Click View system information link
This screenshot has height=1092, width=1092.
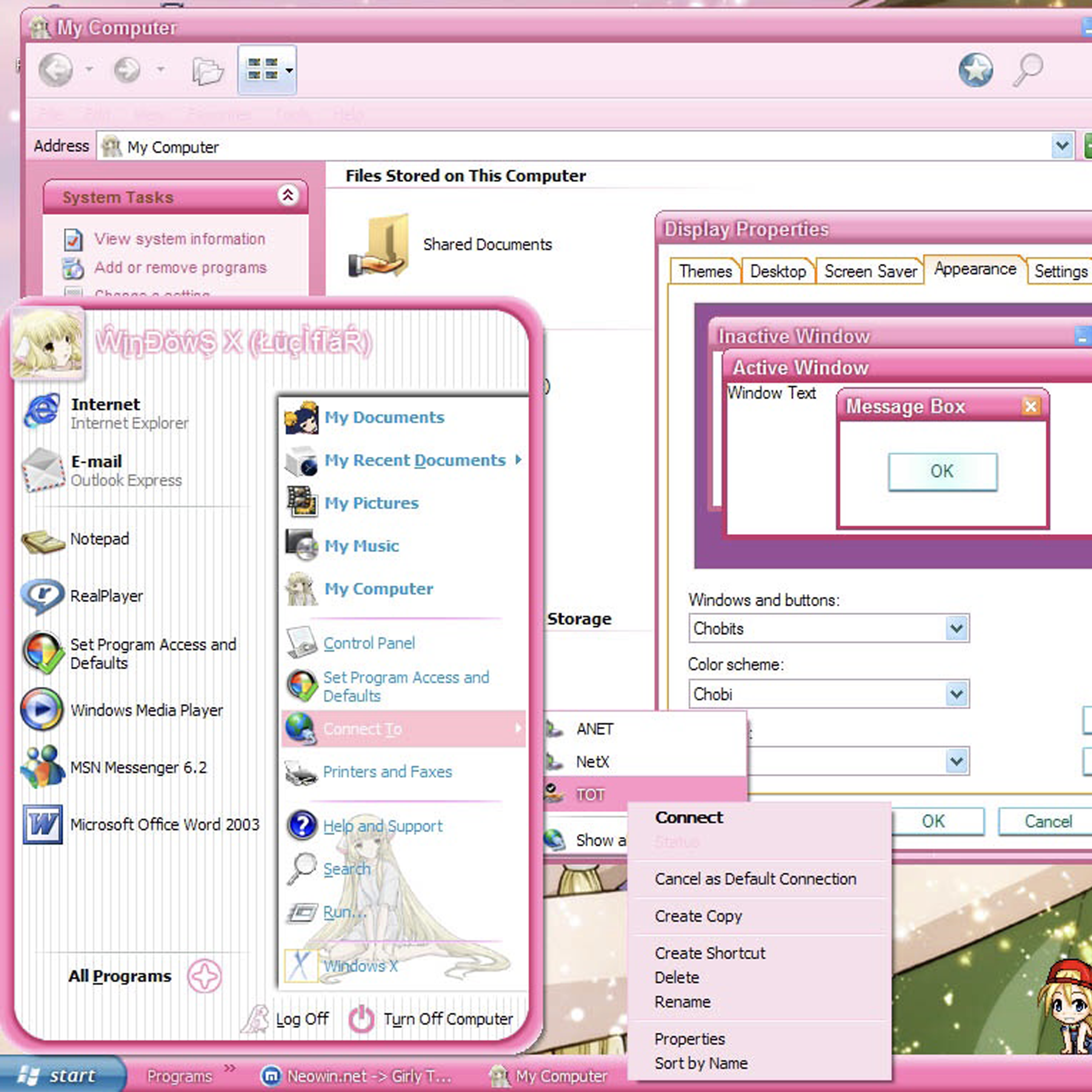click(x=179, y=239)
